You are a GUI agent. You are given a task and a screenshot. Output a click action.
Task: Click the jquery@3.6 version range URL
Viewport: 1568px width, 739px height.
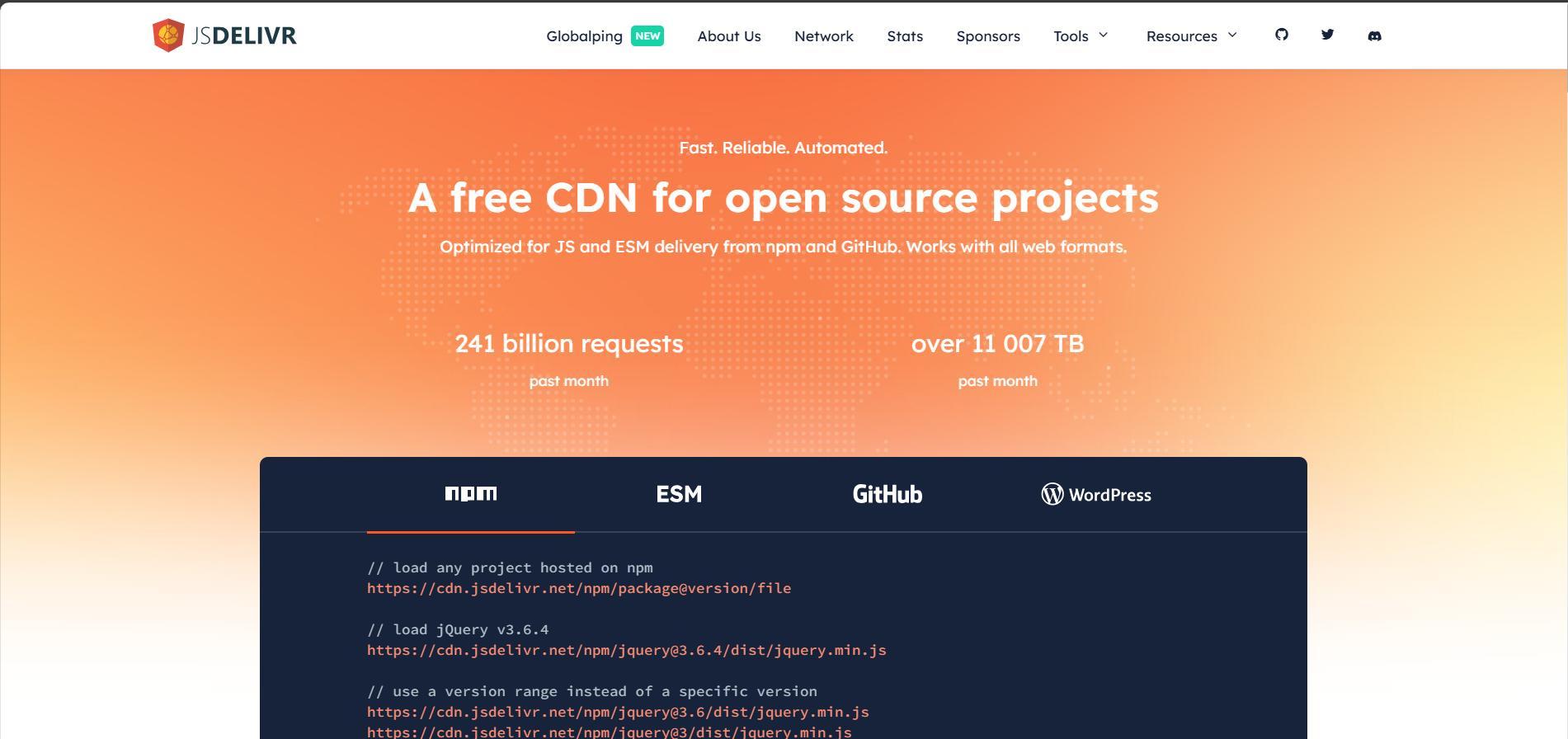click(618, 712)
